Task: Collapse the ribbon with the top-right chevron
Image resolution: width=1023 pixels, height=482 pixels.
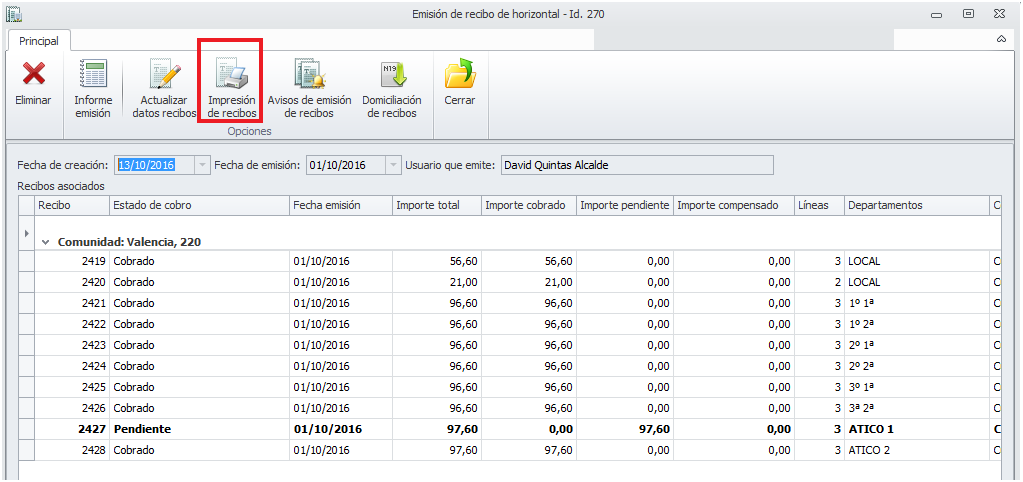Action: tap(1001, 39)
